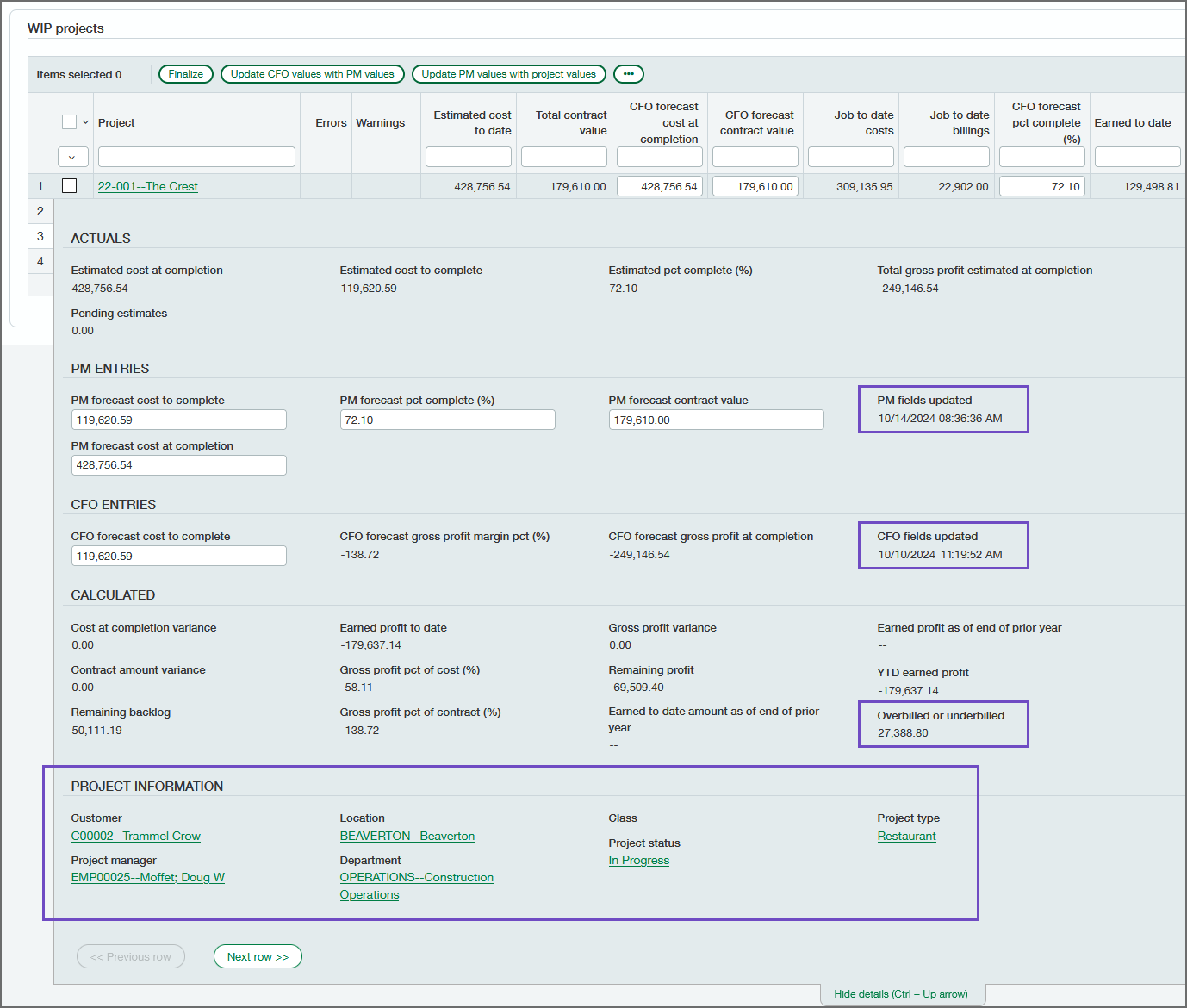The height and width of the screenshot is (1008, 1187).
Task: Edit CFO forecast pct complete in the grid
Action: click(1041, 185)
